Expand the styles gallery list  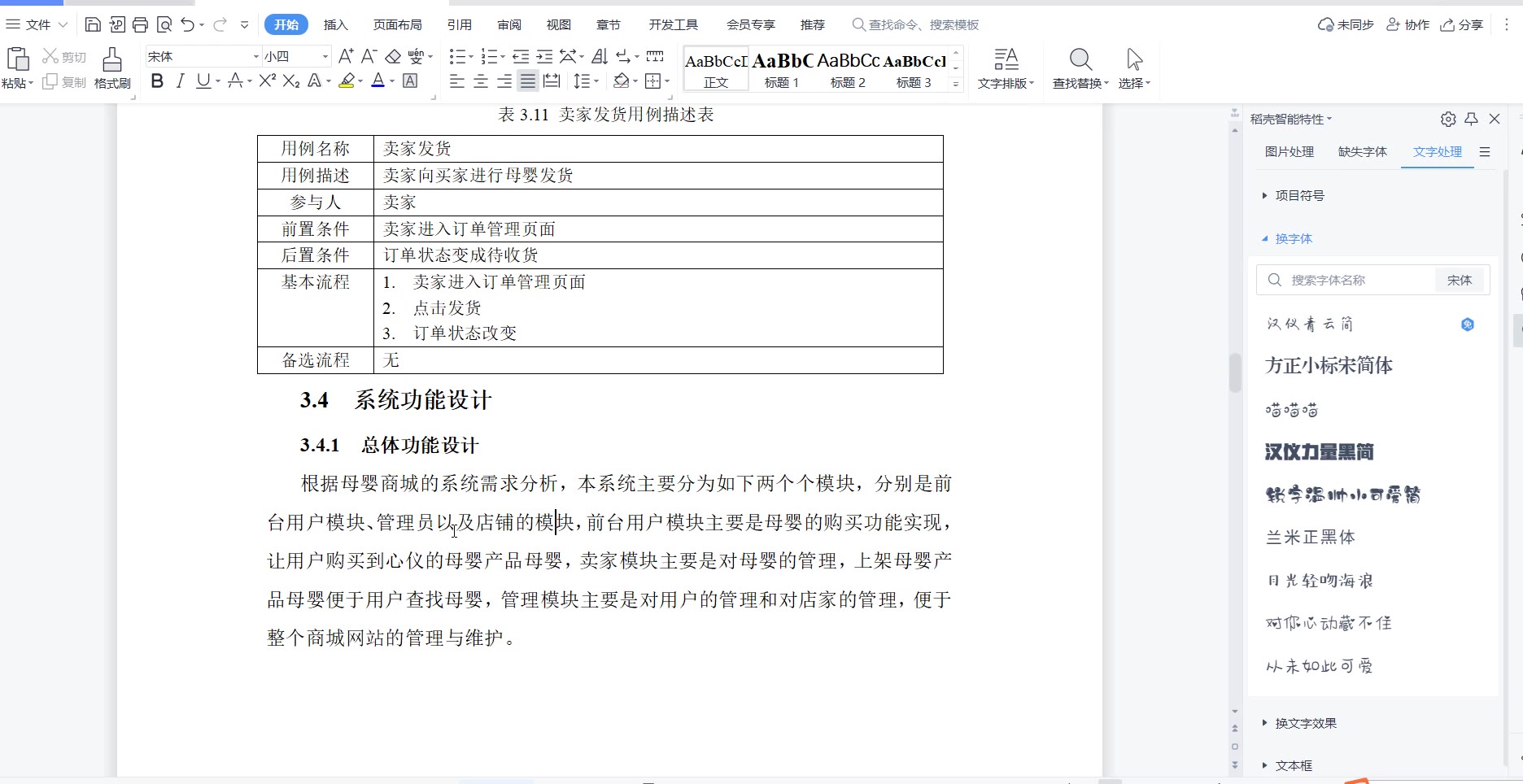pyautogui.click(x=956, y=83)
